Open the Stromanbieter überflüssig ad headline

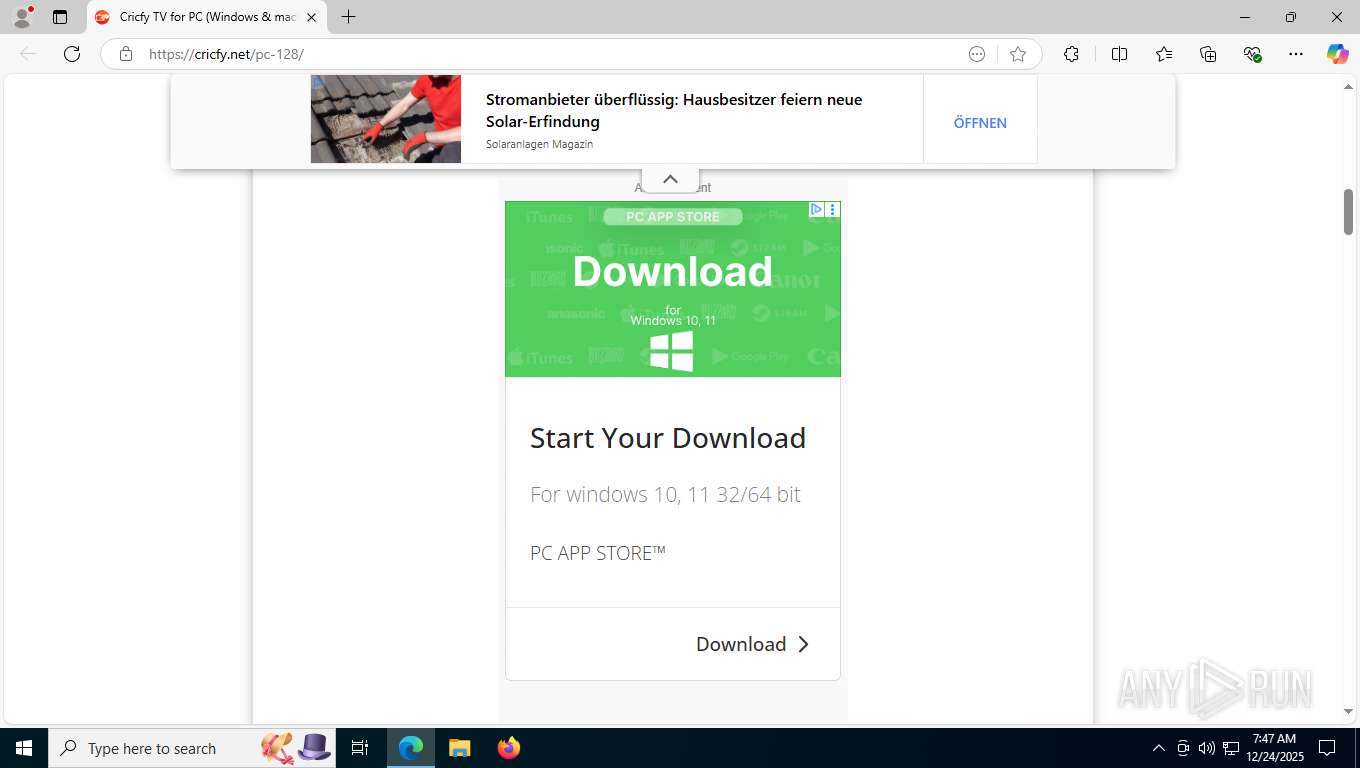pos(674,110)
